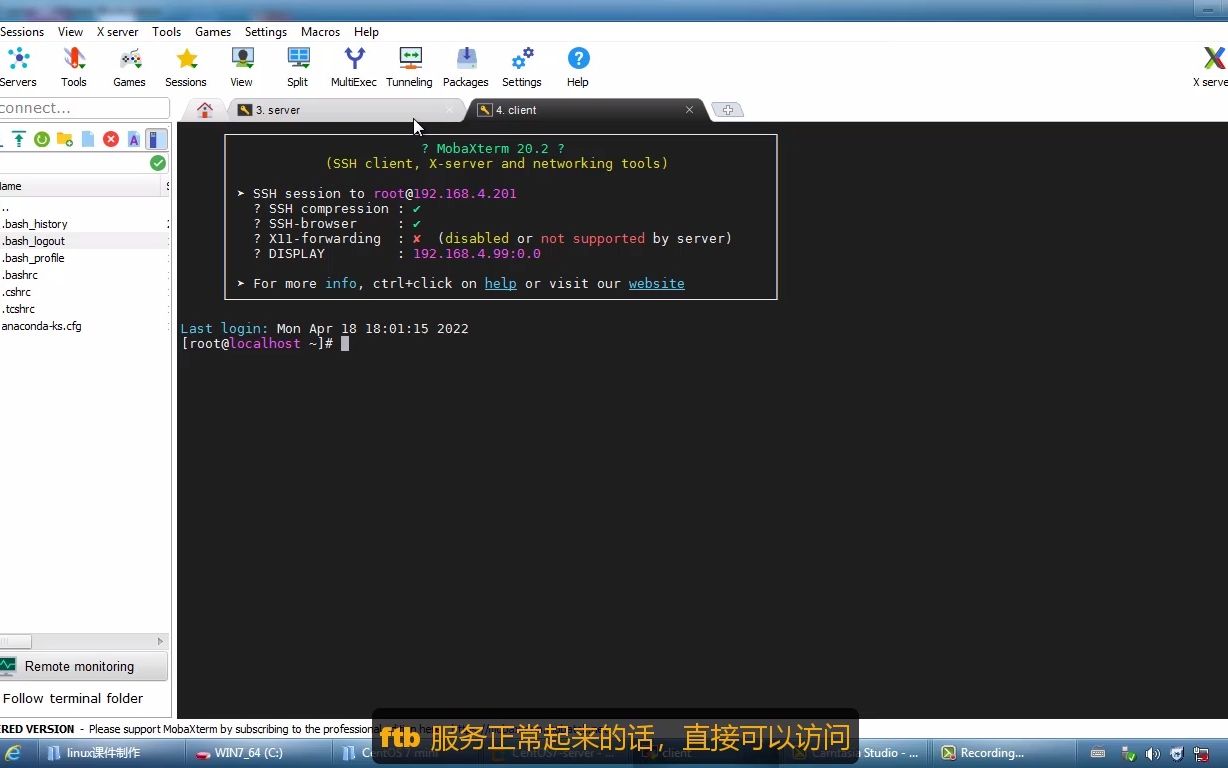Expand the sidebar with the right arrow
The width and height of the screenshot is (1228, 768).
pyautogui.click(x=160, y=641)
